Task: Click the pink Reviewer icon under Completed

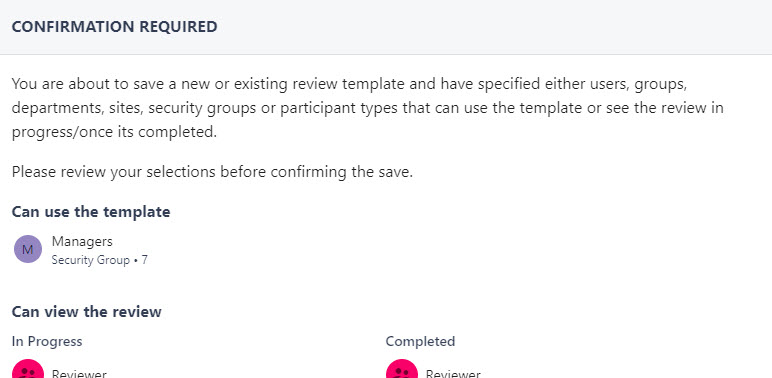Action: click(402, 369)
